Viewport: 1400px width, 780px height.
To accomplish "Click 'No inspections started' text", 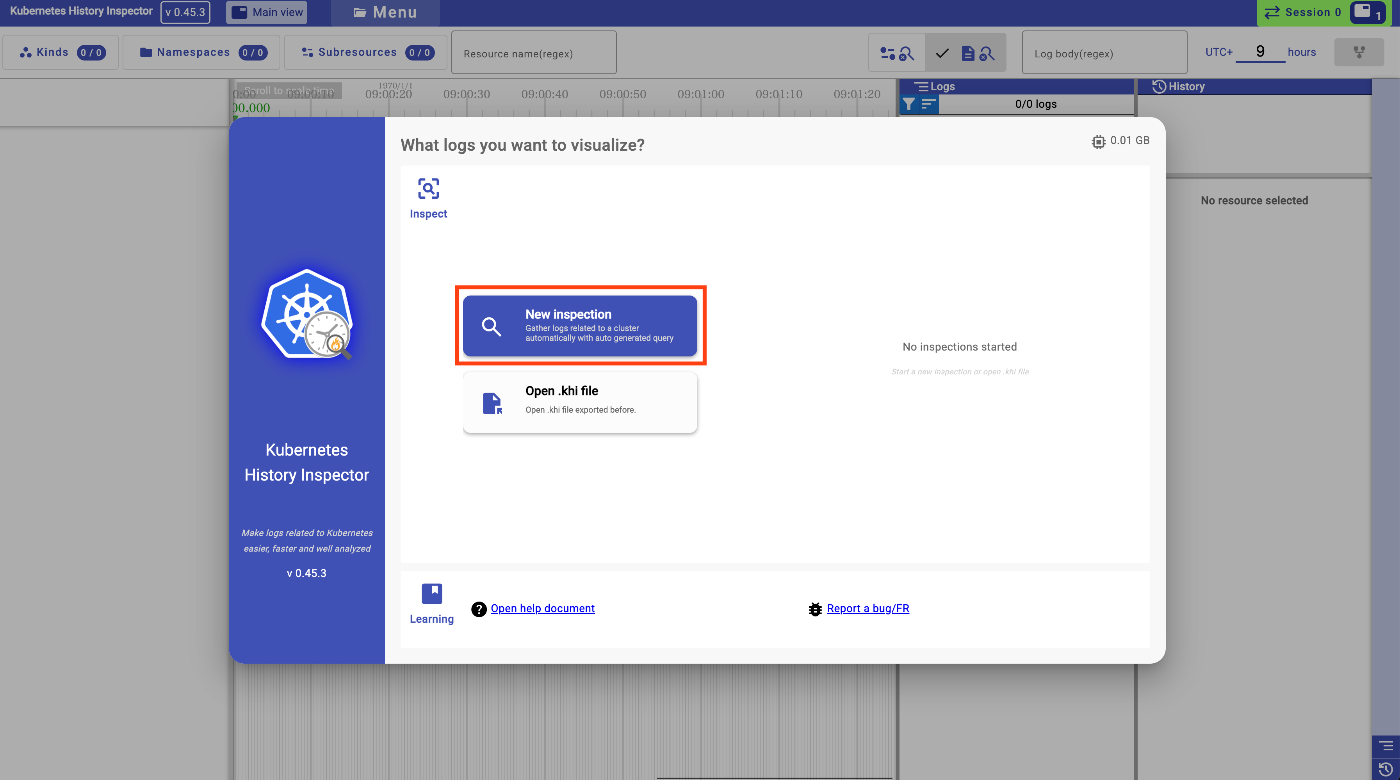I will (960, 347).
